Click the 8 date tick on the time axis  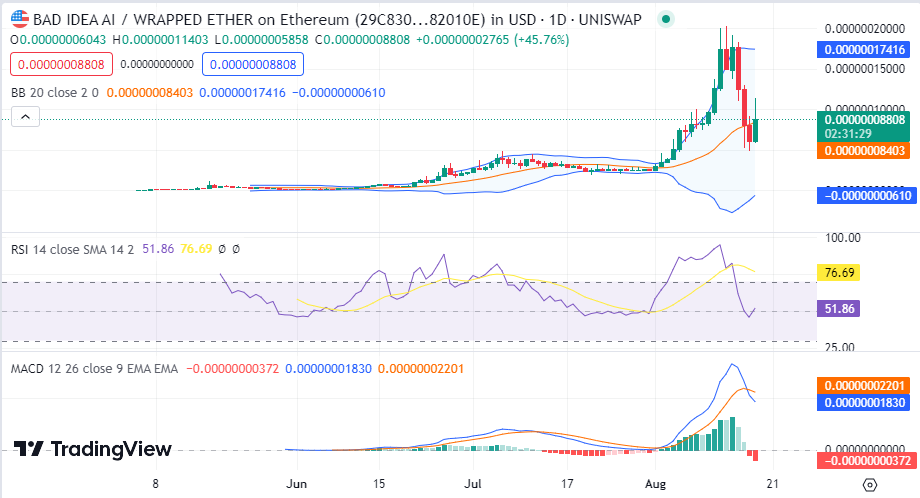point(155,484)
